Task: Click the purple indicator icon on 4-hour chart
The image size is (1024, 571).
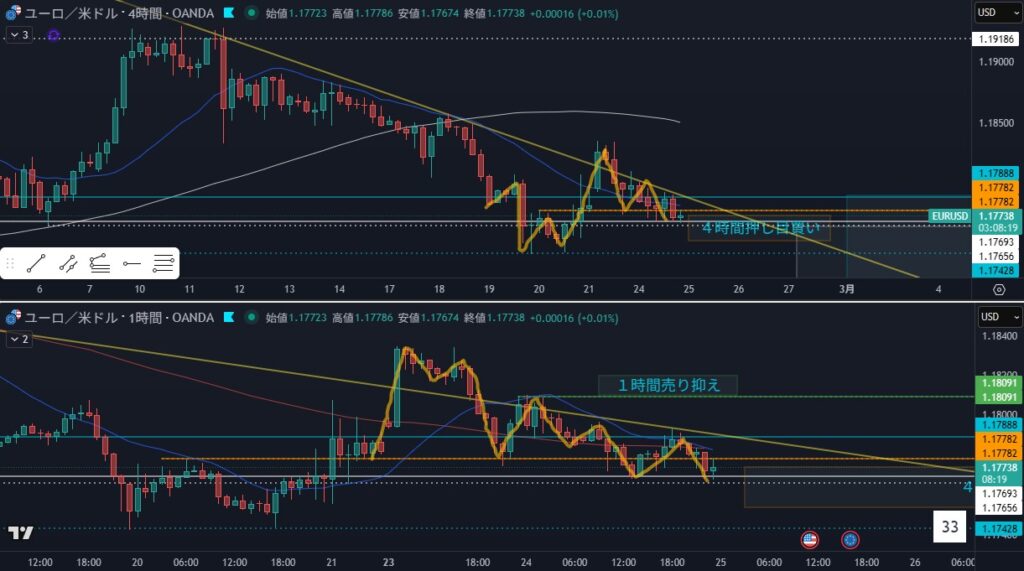Action: coord(53,35)
